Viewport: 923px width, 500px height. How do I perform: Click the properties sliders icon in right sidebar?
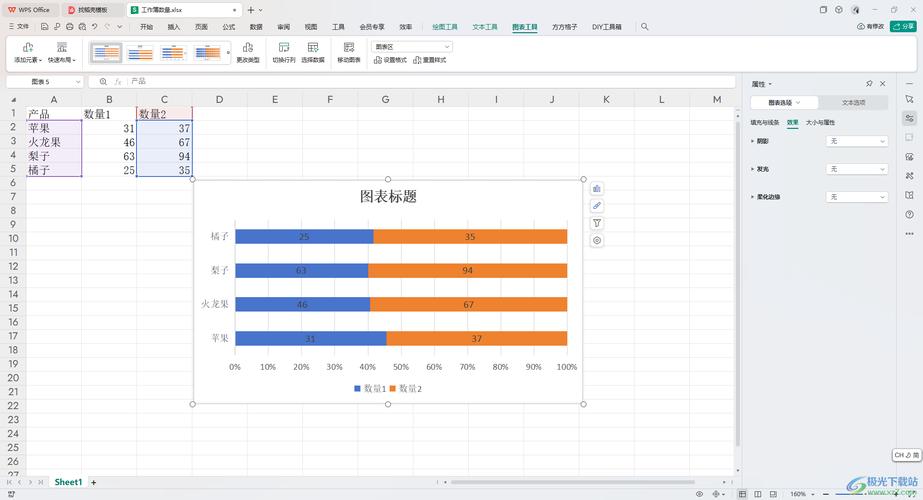[x=909, y=118]
